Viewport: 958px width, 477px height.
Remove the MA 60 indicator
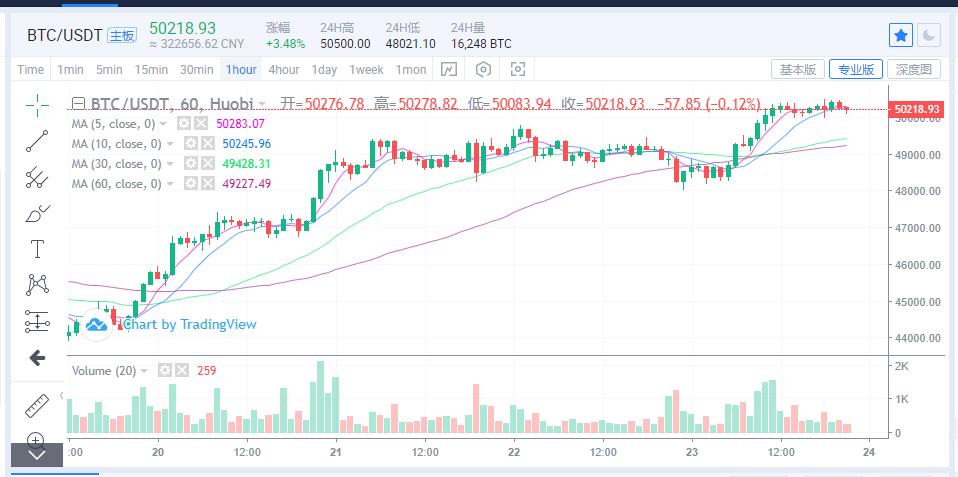point(208,184)
